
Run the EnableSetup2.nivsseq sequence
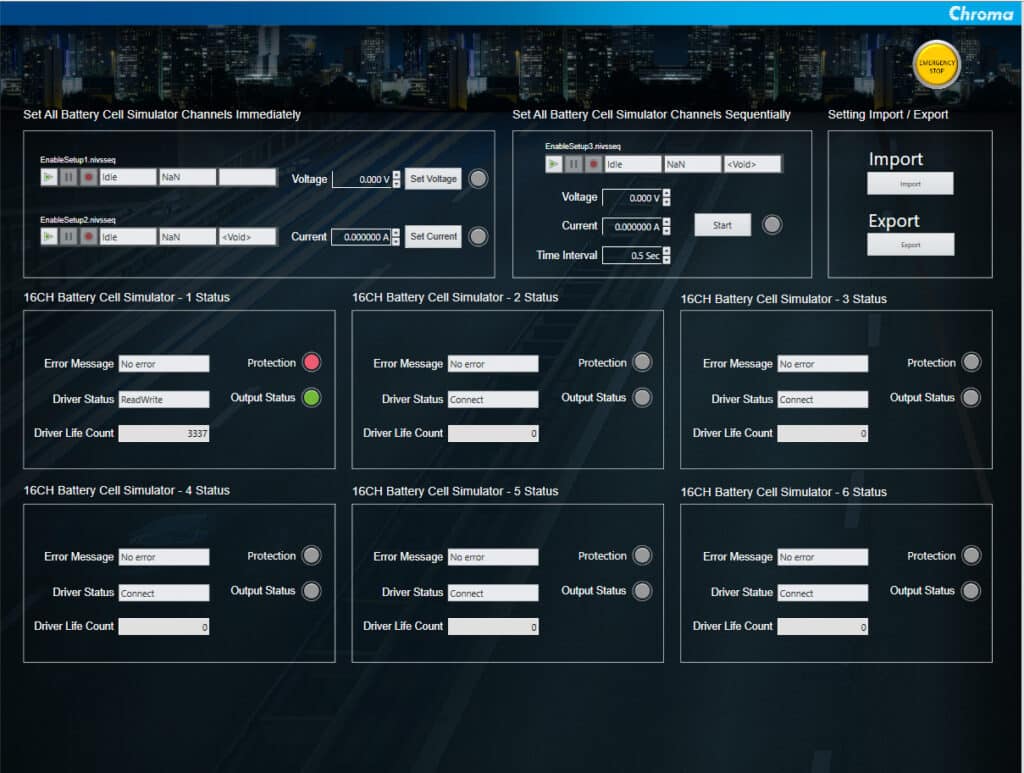pos(50,236)
